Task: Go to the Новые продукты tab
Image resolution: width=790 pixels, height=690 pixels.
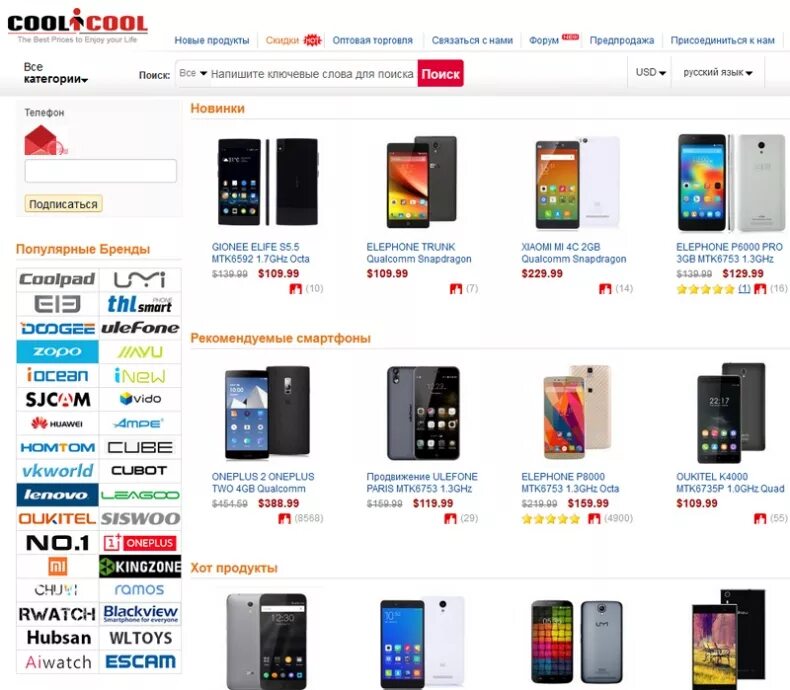Action: pos(212,40)
